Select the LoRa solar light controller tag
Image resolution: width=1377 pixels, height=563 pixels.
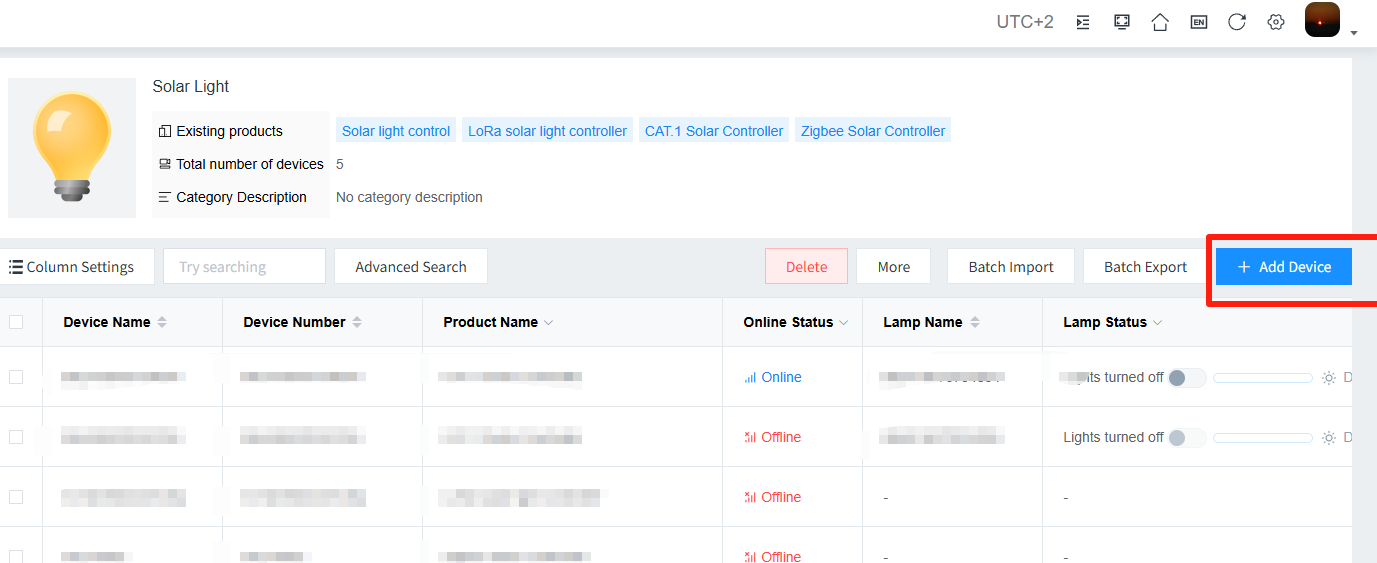547,131
